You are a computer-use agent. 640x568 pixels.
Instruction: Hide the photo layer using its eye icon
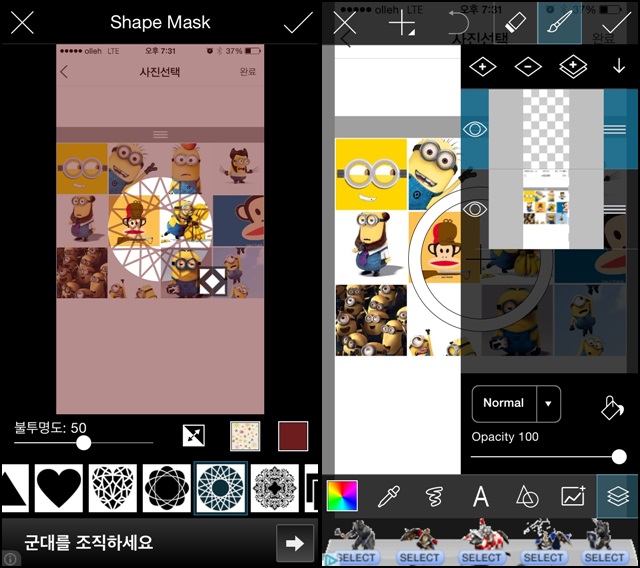point(475,209)
